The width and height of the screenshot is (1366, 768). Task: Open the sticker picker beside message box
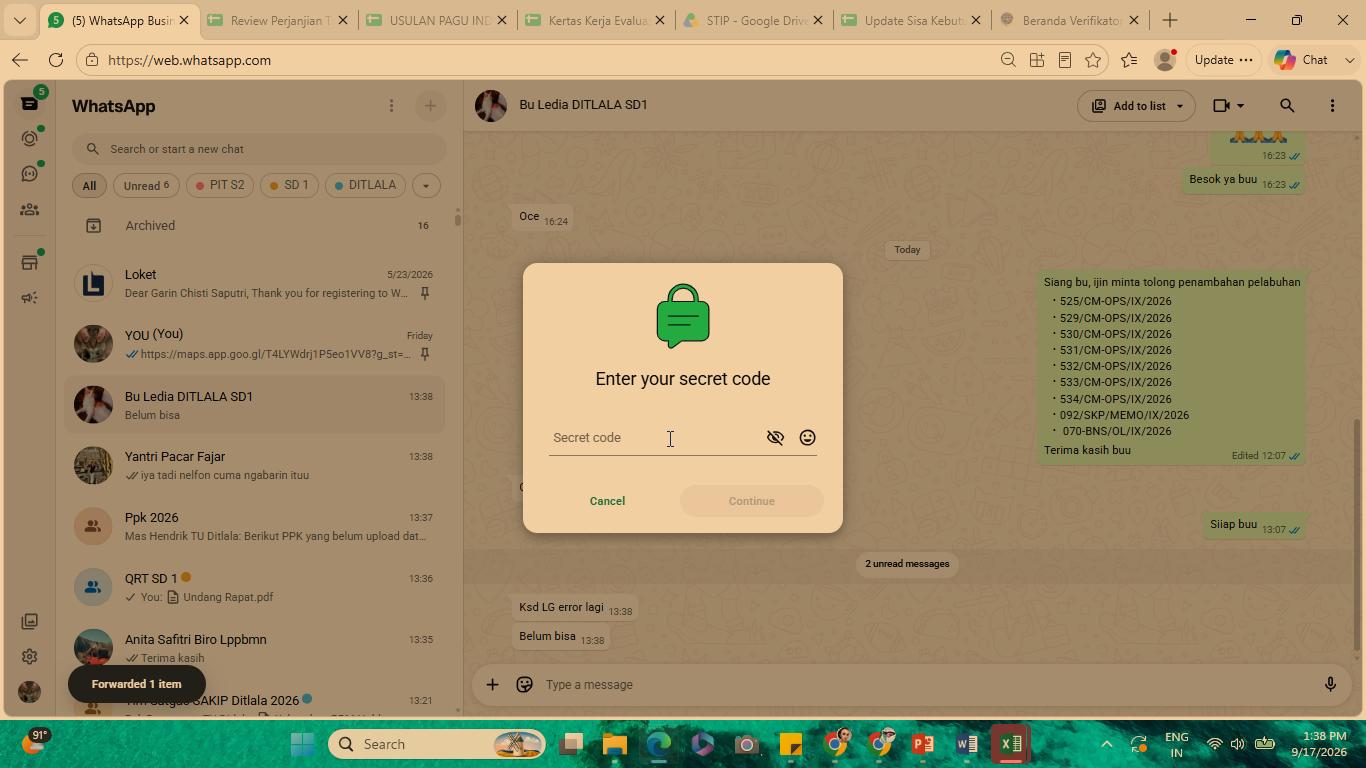point(524,685)
